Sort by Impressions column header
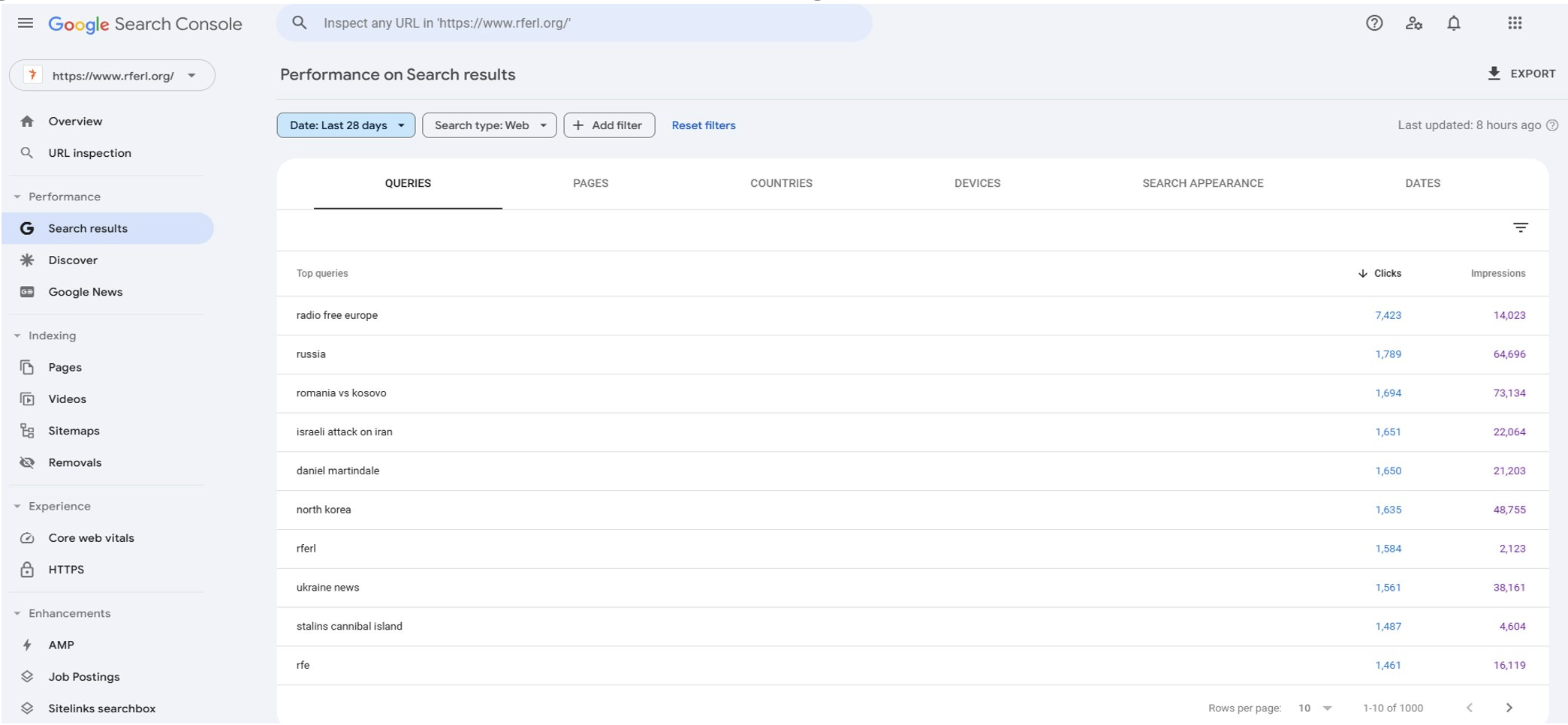This screenshot has width=1568, height=725. (x=1497, y=274)
